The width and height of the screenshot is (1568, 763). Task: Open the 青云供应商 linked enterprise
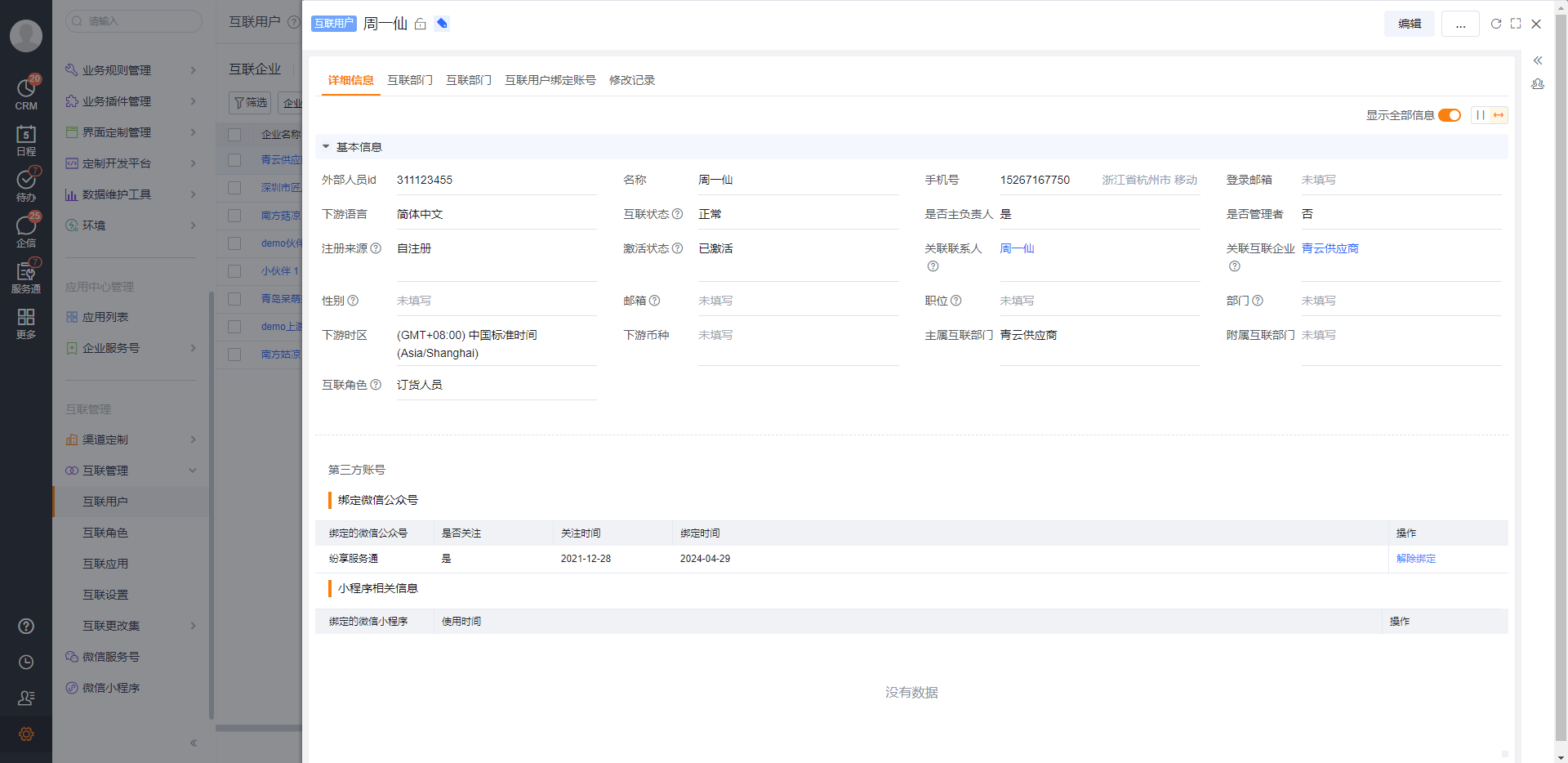(x=1330, y=248)
